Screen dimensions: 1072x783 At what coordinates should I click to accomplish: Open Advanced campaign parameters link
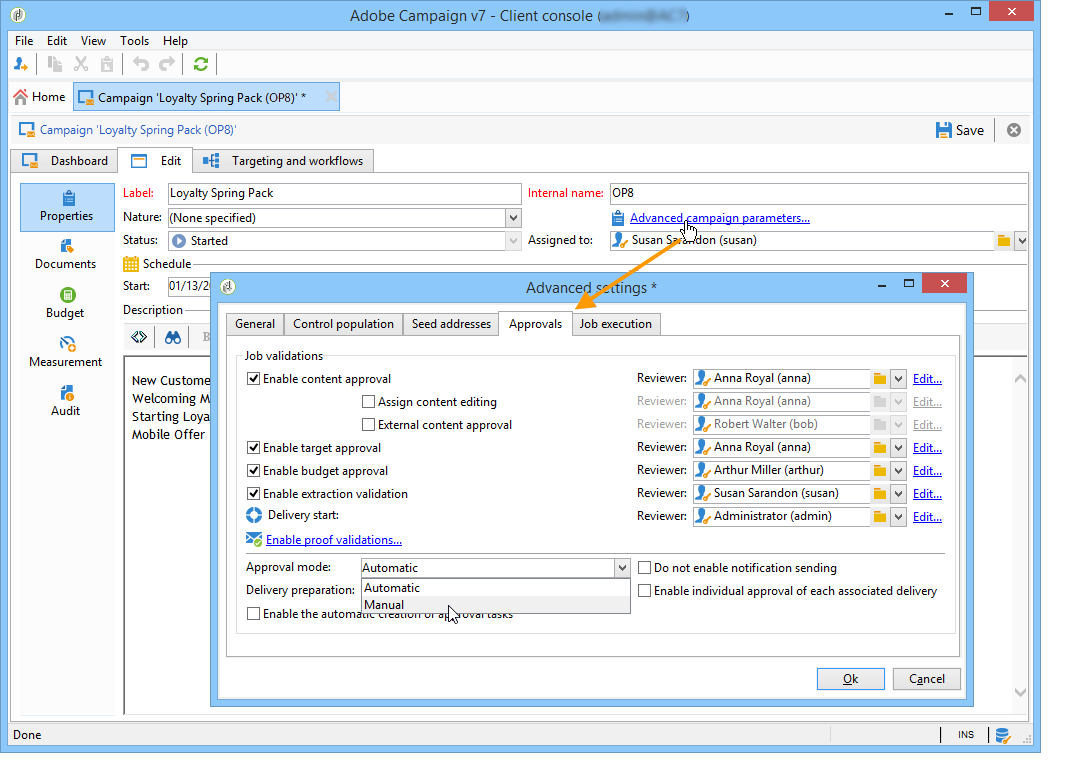[x=719, y=218]
